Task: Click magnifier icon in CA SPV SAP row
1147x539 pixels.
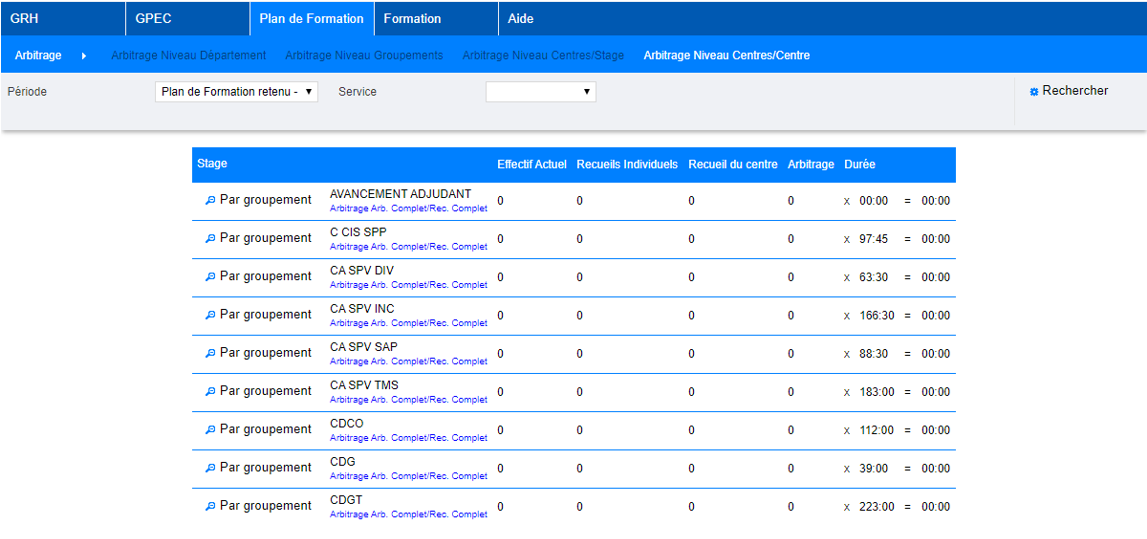Action: [210, 353]
